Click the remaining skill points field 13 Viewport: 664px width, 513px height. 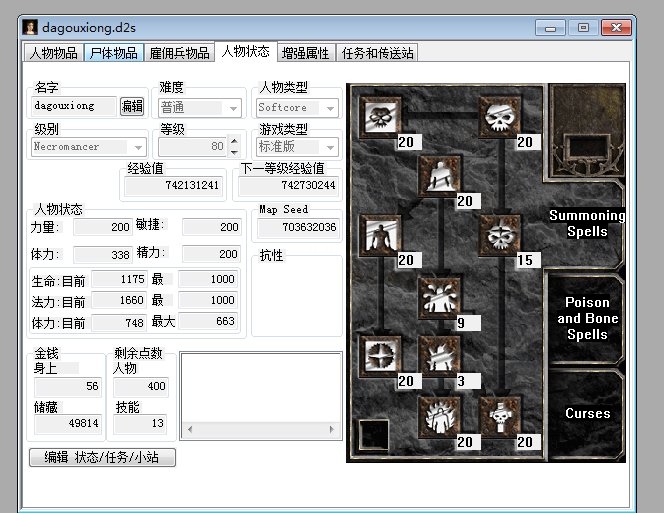click(x=141, y=423)
